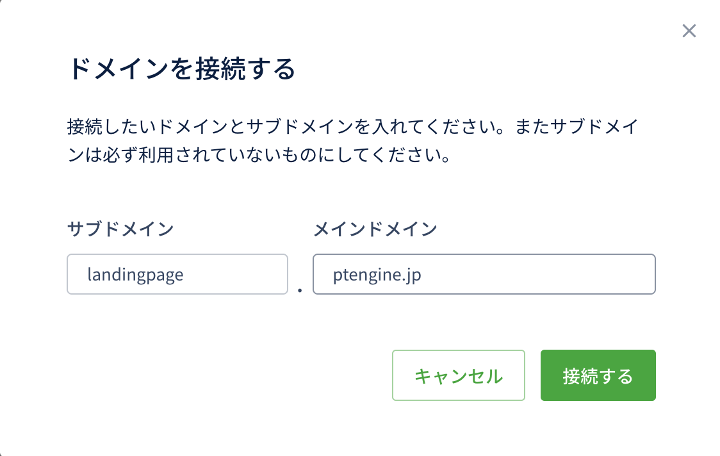720x456 pixels.
Task: Focus the メインドメイン input field
Action: tap(484, 274)
